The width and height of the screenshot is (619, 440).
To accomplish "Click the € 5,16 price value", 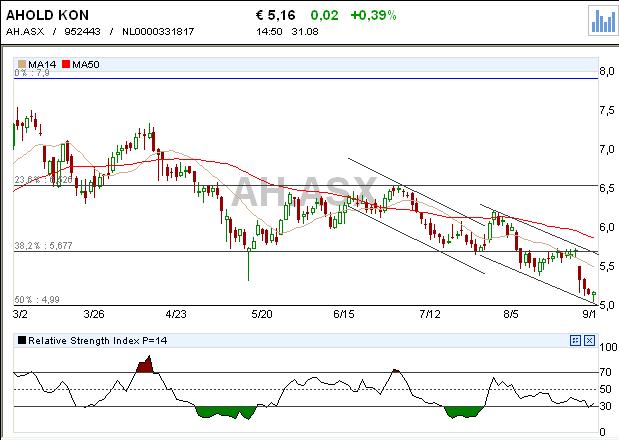I will [x=276, y=15].
